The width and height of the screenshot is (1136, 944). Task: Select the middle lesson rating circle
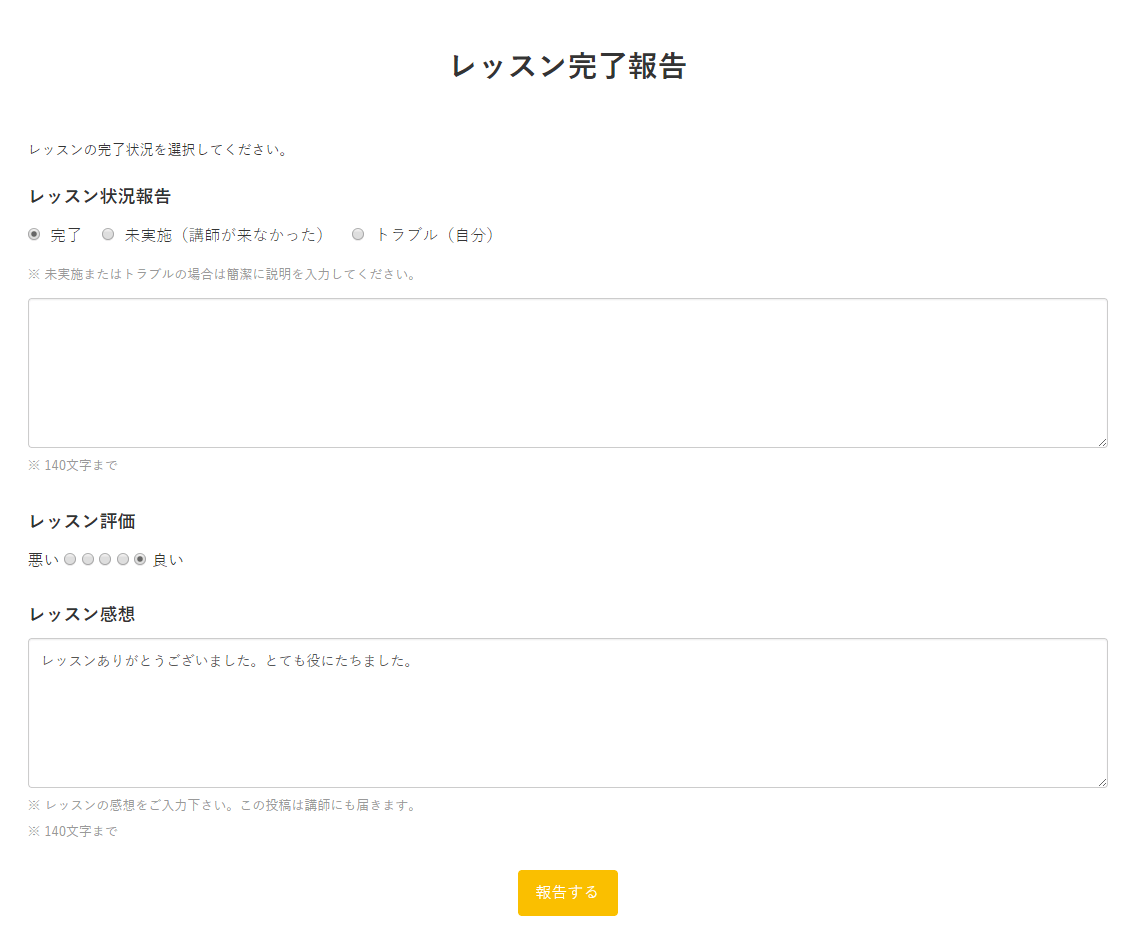click(x=105, y=559)
